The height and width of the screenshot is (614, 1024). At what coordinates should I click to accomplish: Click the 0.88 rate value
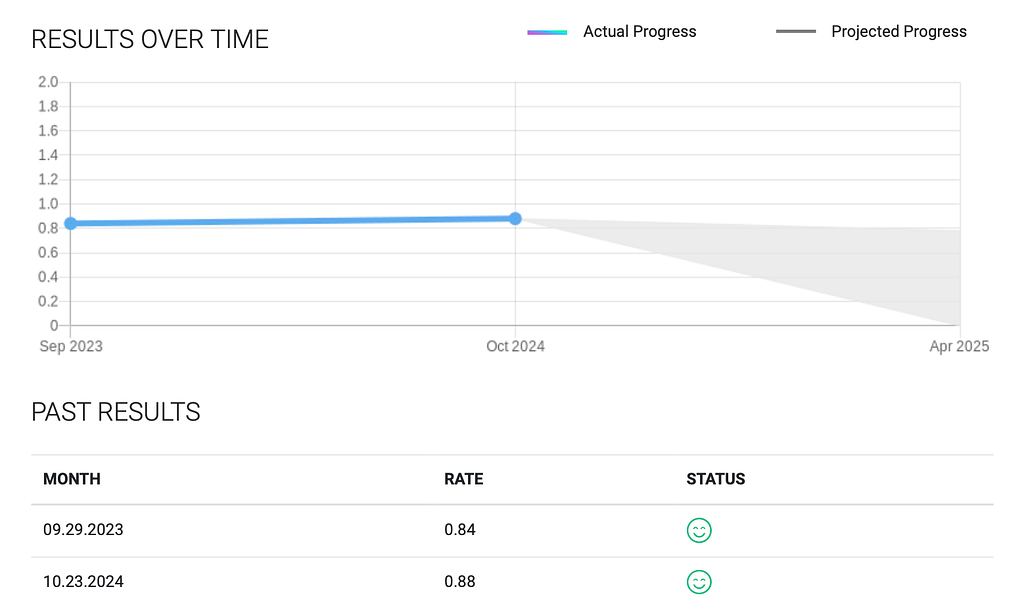(460, 581)
